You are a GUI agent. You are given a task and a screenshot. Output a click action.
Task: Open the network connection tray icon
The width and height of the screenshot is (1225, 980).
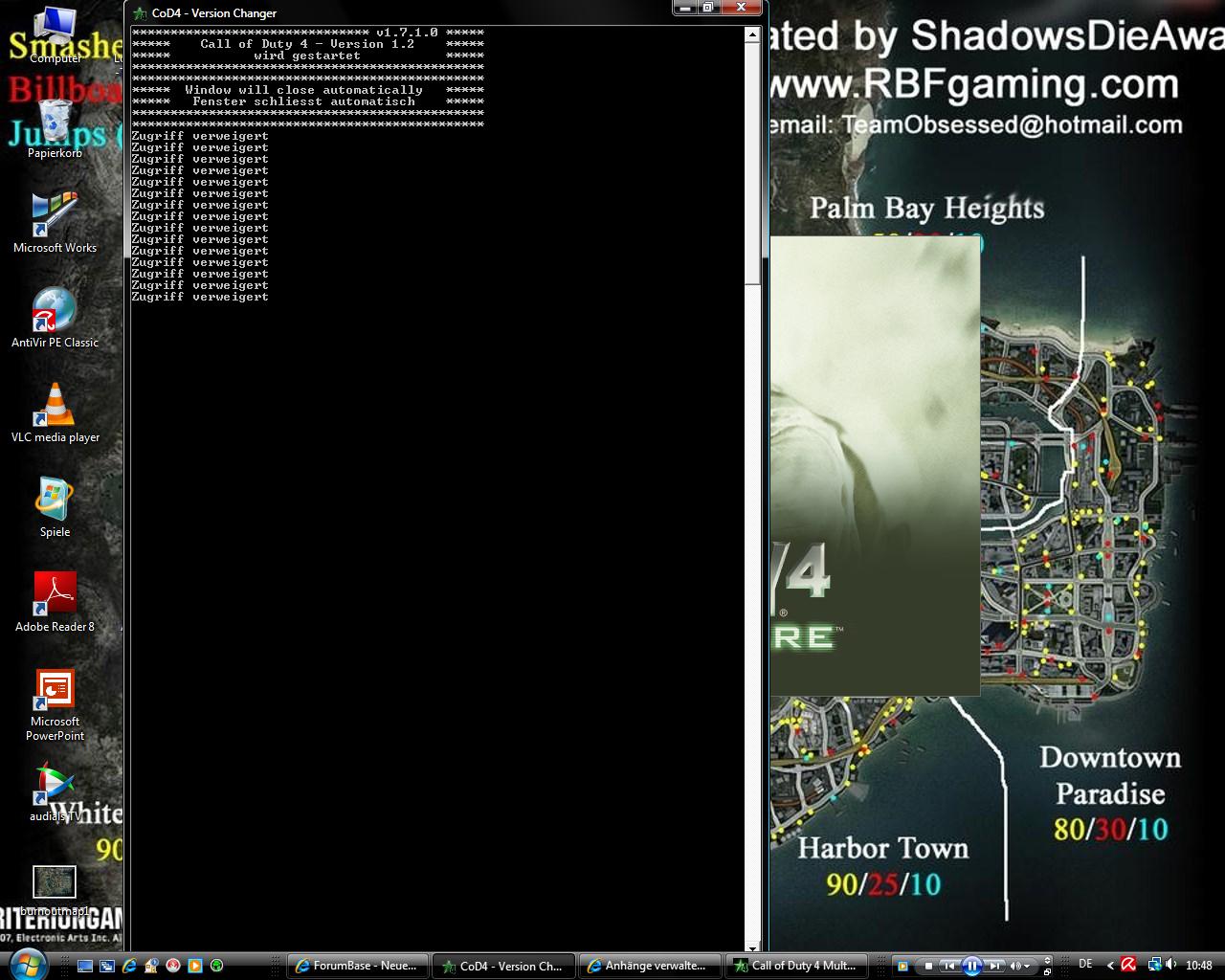pos(1155,965)
